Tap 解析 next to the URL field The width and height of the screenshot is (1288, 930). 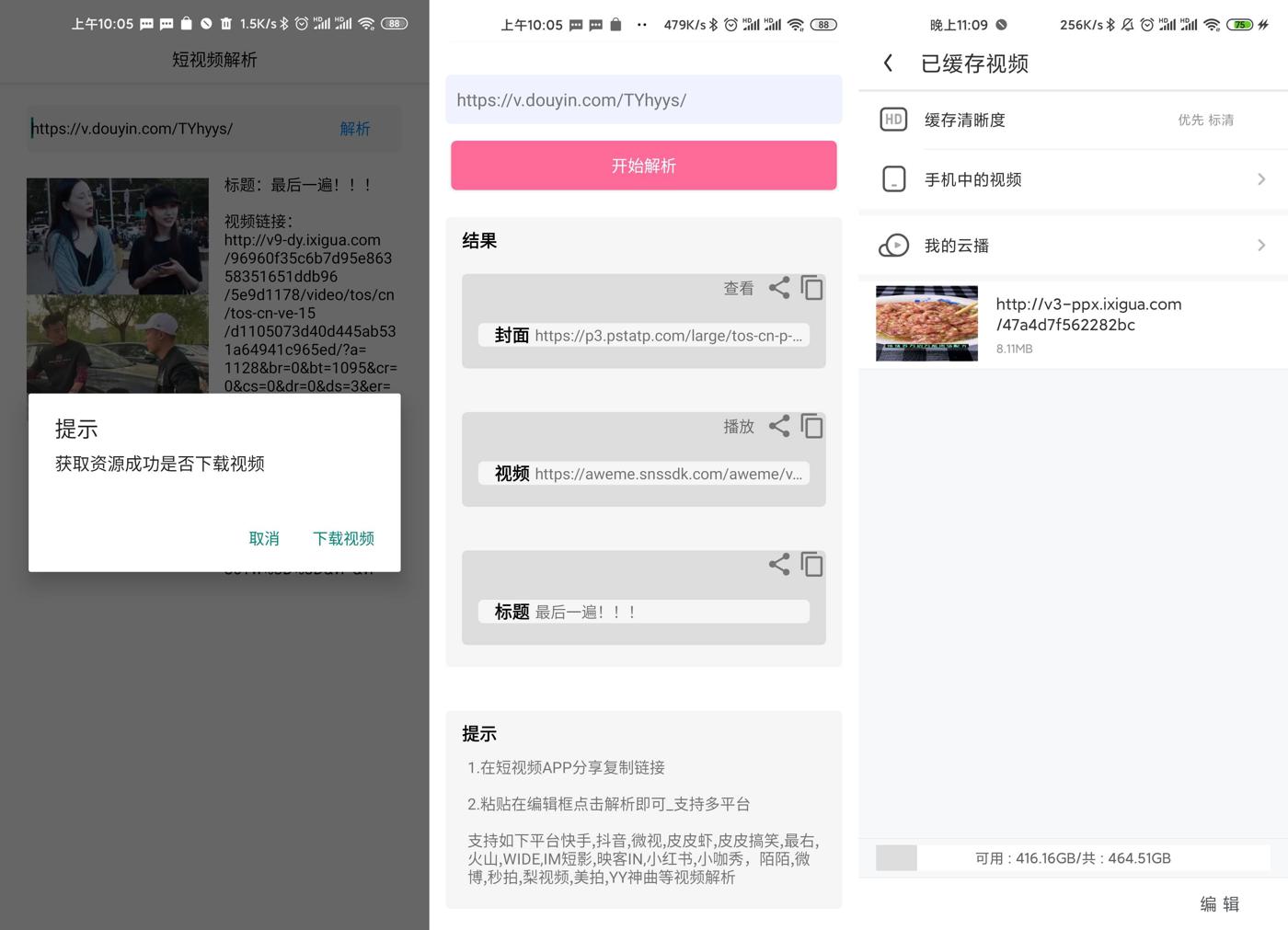[x=355, y=129]
